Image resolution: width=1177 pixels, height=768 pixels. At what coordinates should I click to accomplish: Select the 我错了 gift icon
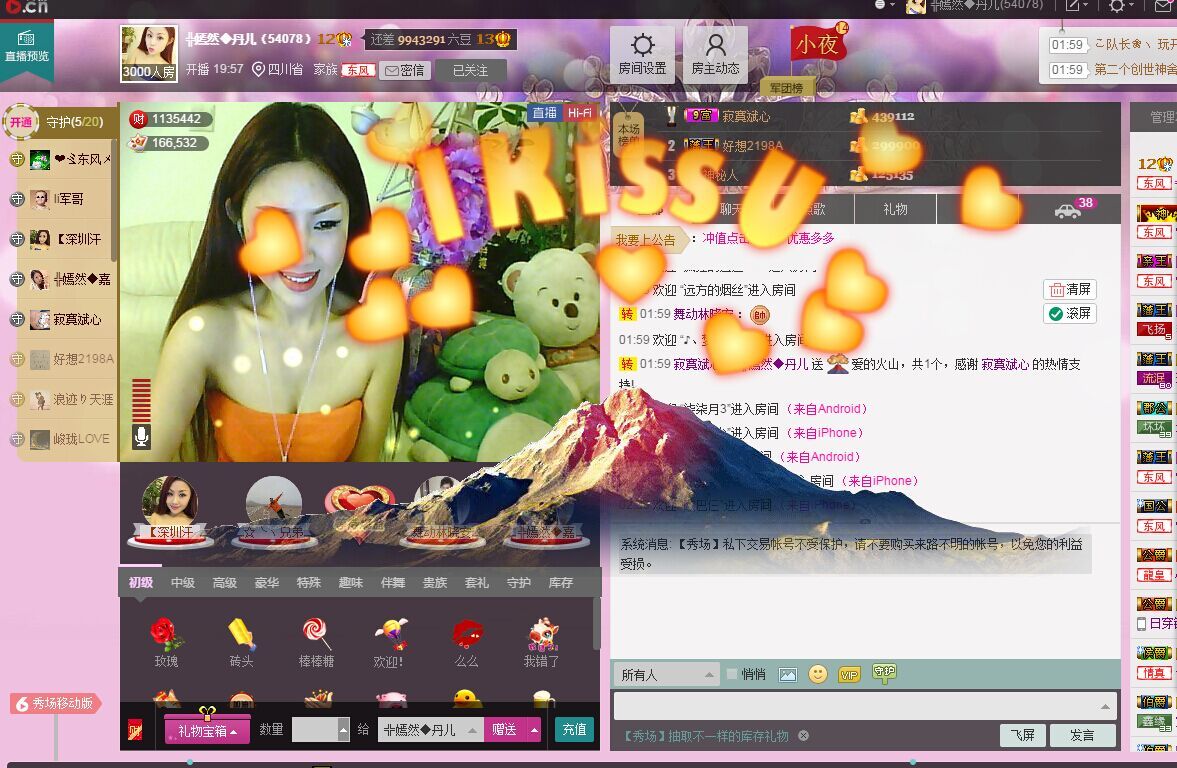(x=541, y=643)
